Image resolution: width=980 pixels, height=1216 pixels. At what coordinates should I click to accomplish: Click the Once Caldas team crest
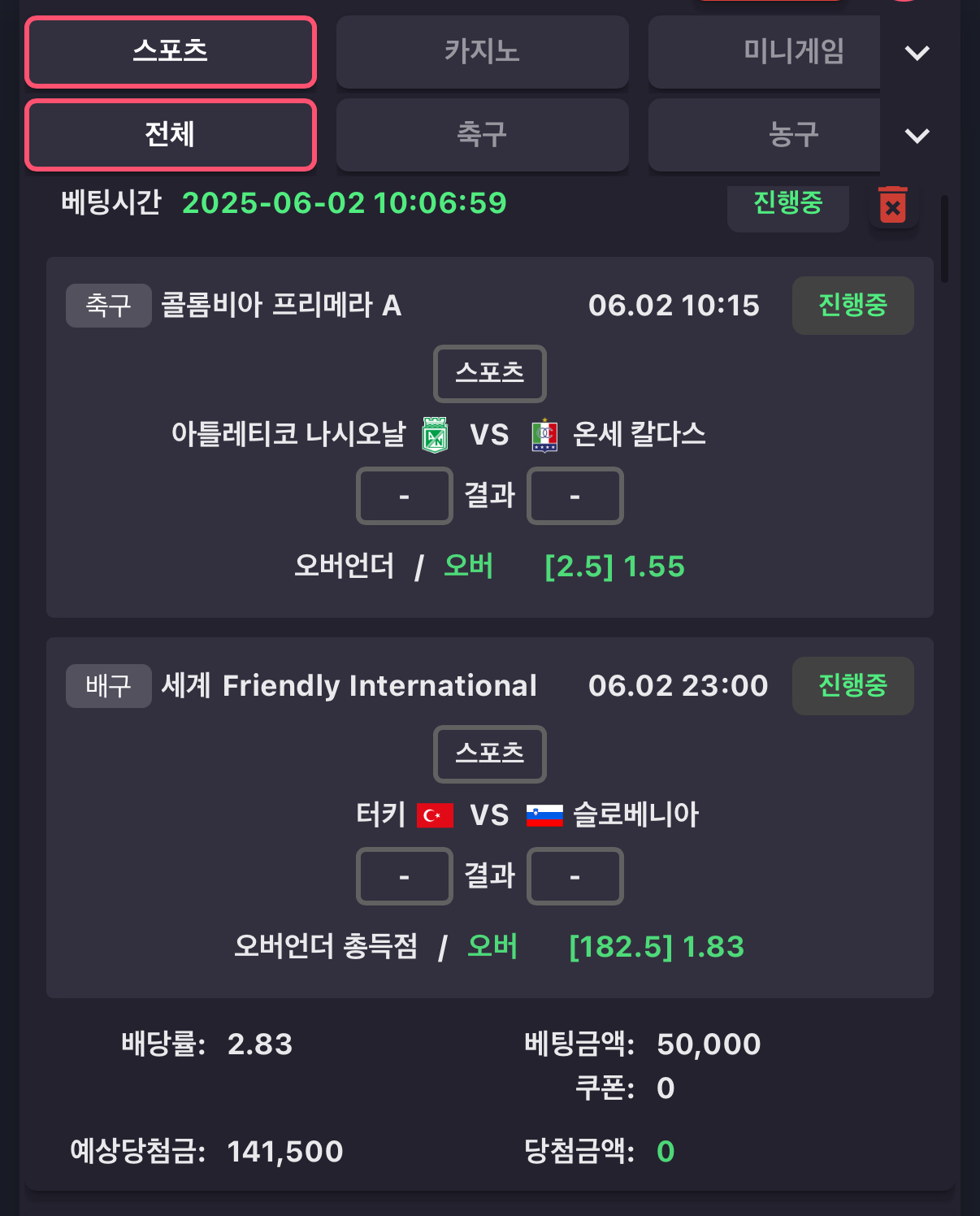coord(544,436)
